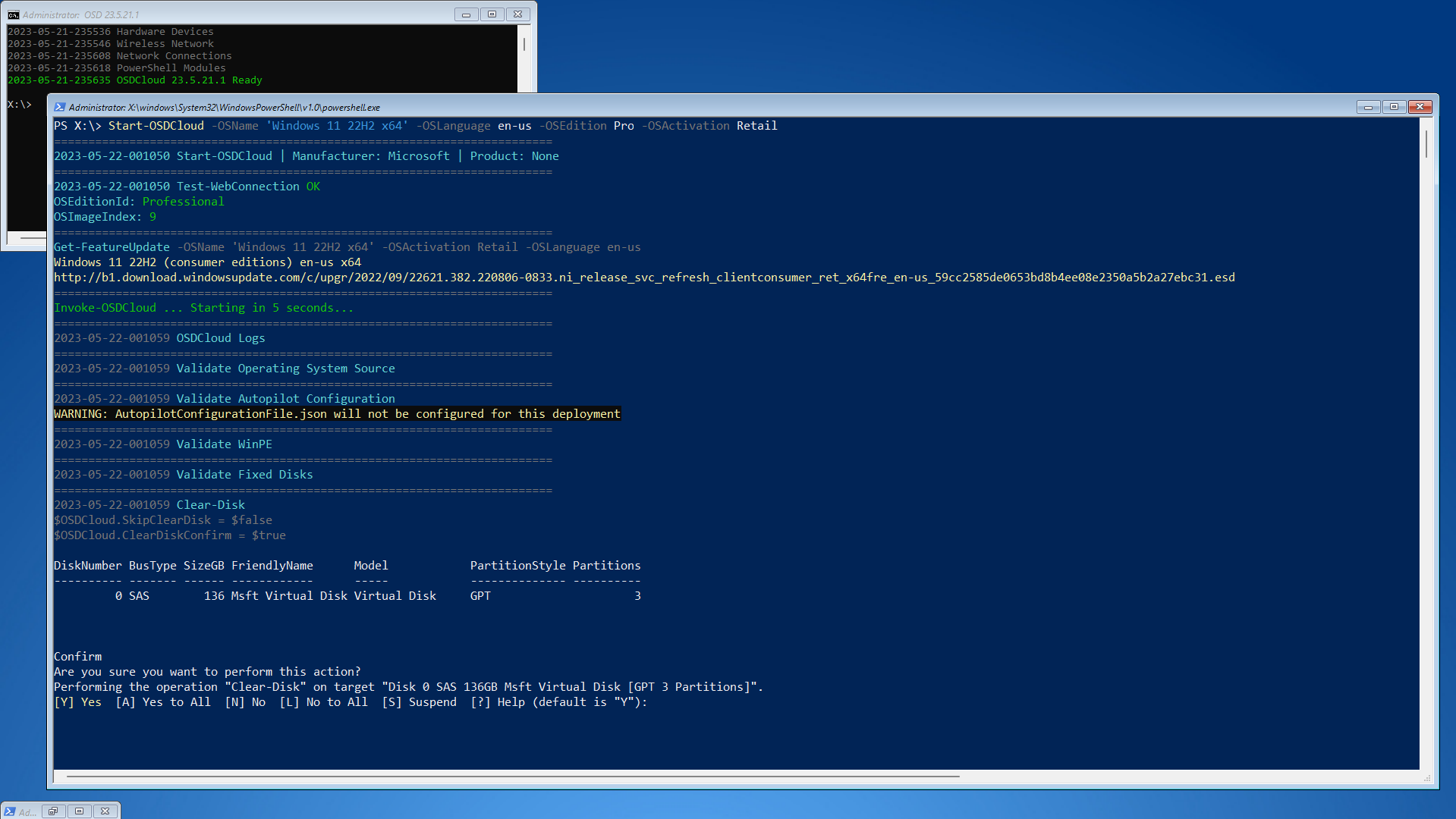
Task: Click the horizontal scrollbar in the PowerShell window
Action: (513, 777)
